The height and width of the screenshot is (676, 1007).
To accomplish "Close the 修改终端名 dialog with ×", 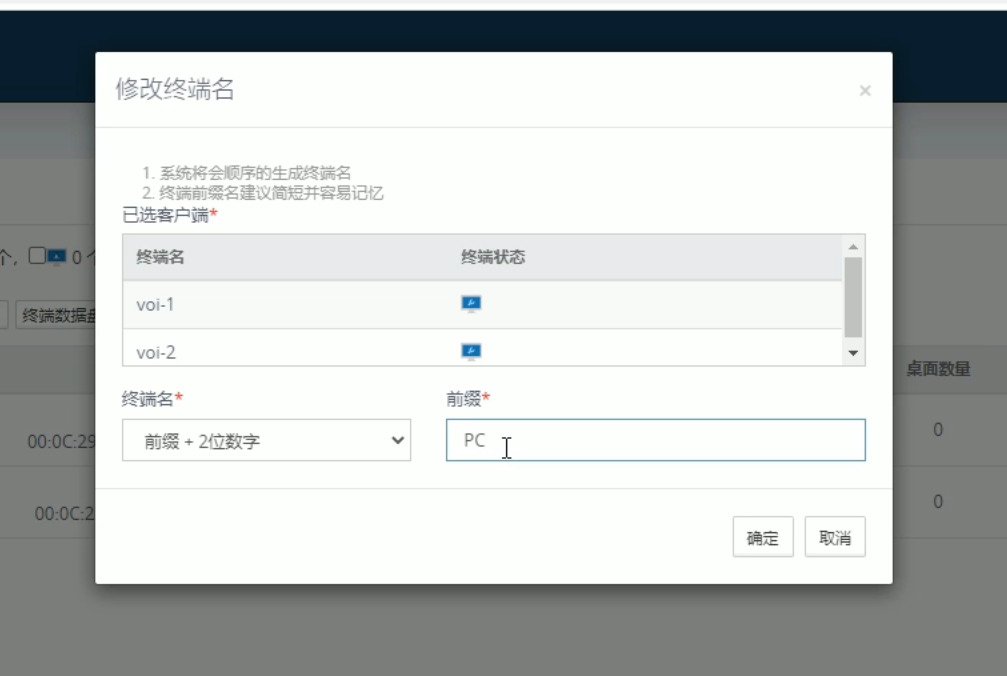I will coord(865,91).
